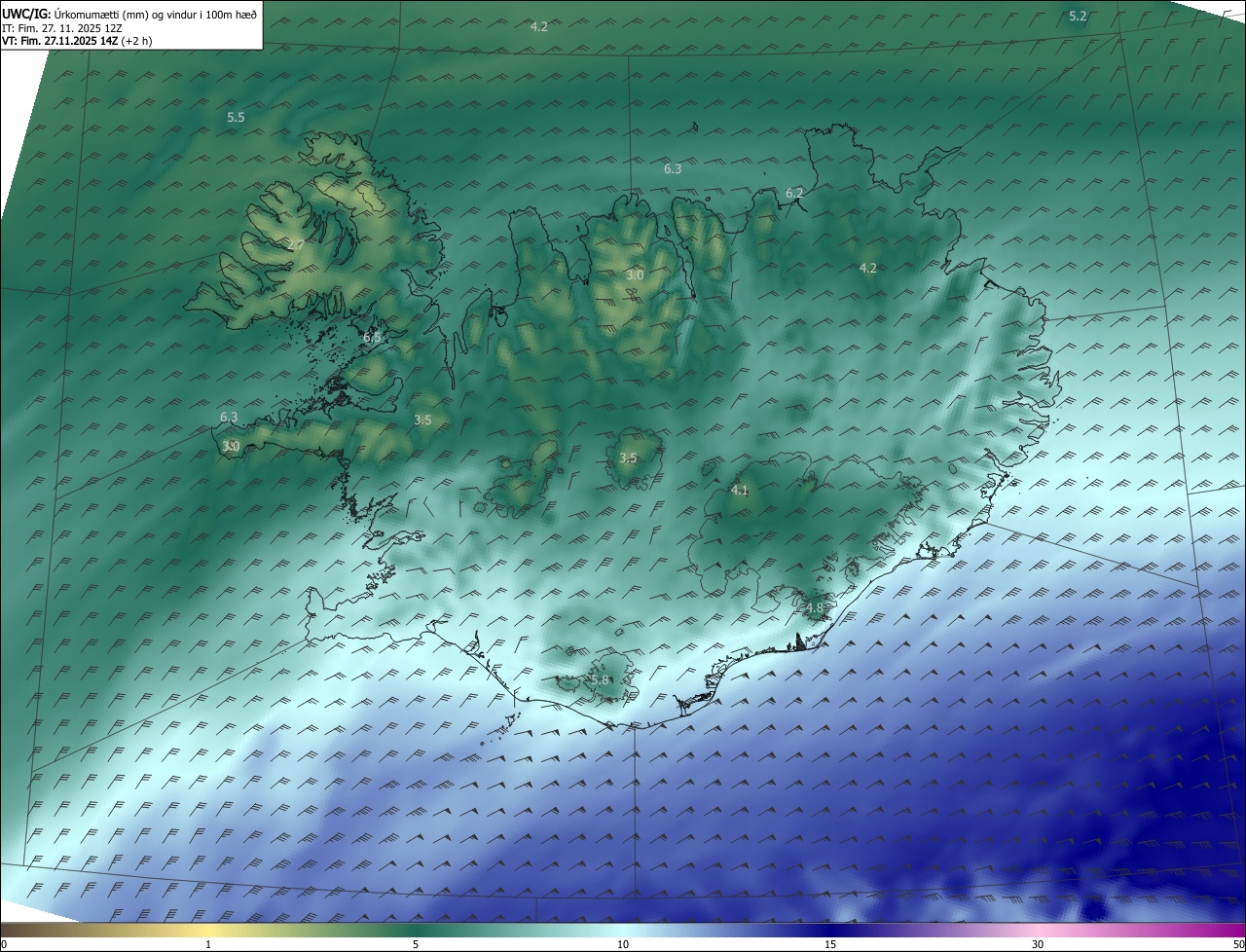
Task: Select the 6.6 precipitation value label
Action: 372,338
